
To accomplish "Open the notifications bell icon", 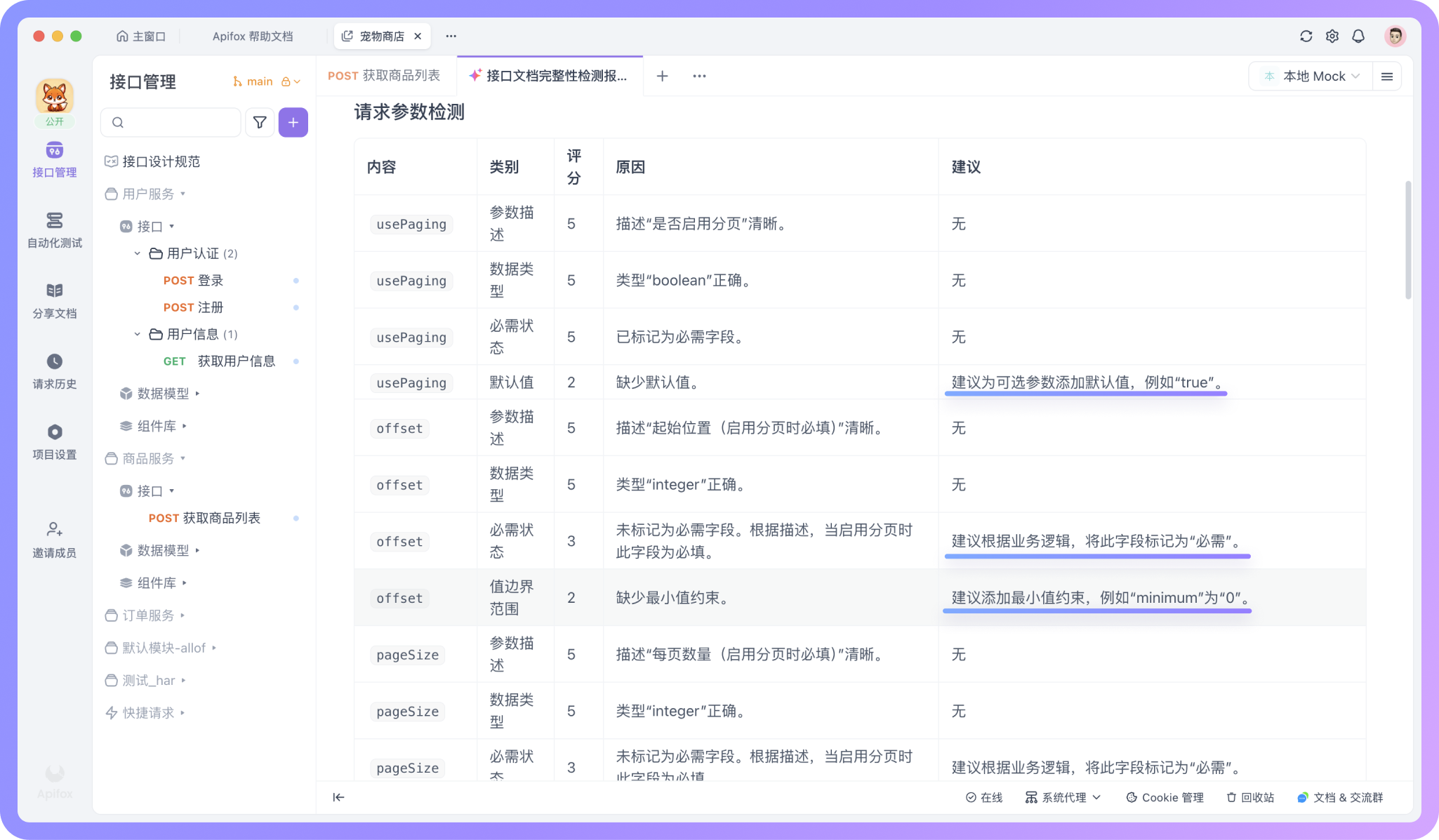I will pos(1358,36).
